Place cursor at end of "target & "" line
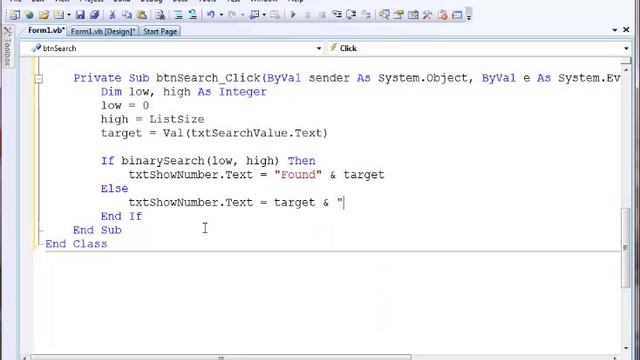Image resolution: width=640 pixels, height=360 pixels. tap(344, 202)
